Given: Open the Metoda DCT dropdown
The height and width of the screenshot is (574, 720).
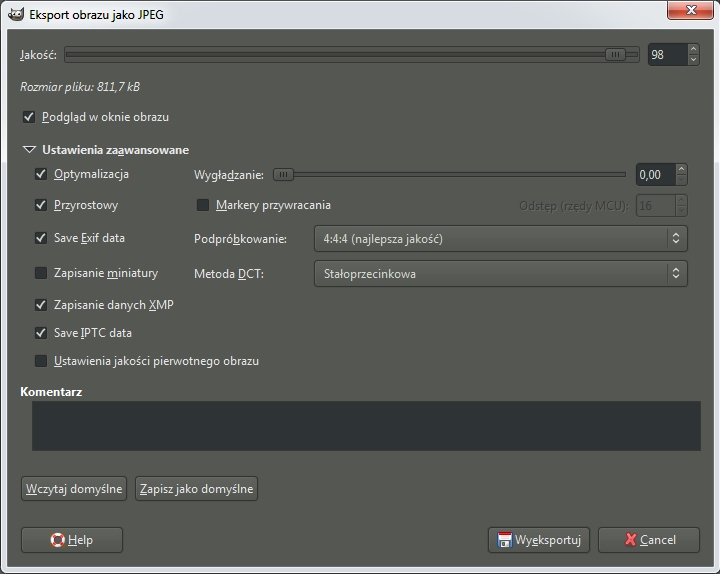Looking at the screenshot, I should click(x=499, y=273).
